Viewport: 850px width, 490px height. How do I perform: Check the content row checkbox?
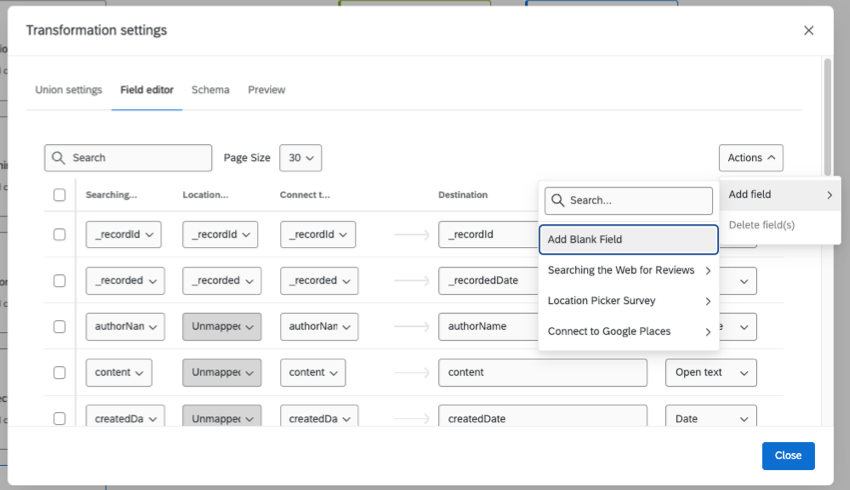click(x=60, y=372)
